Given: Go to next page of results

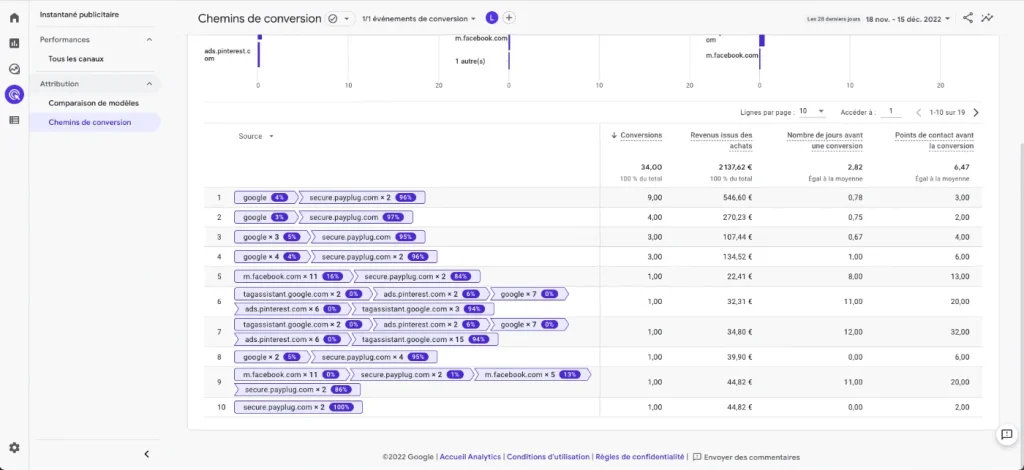Looking at the screenshot, I should (976, 112).
